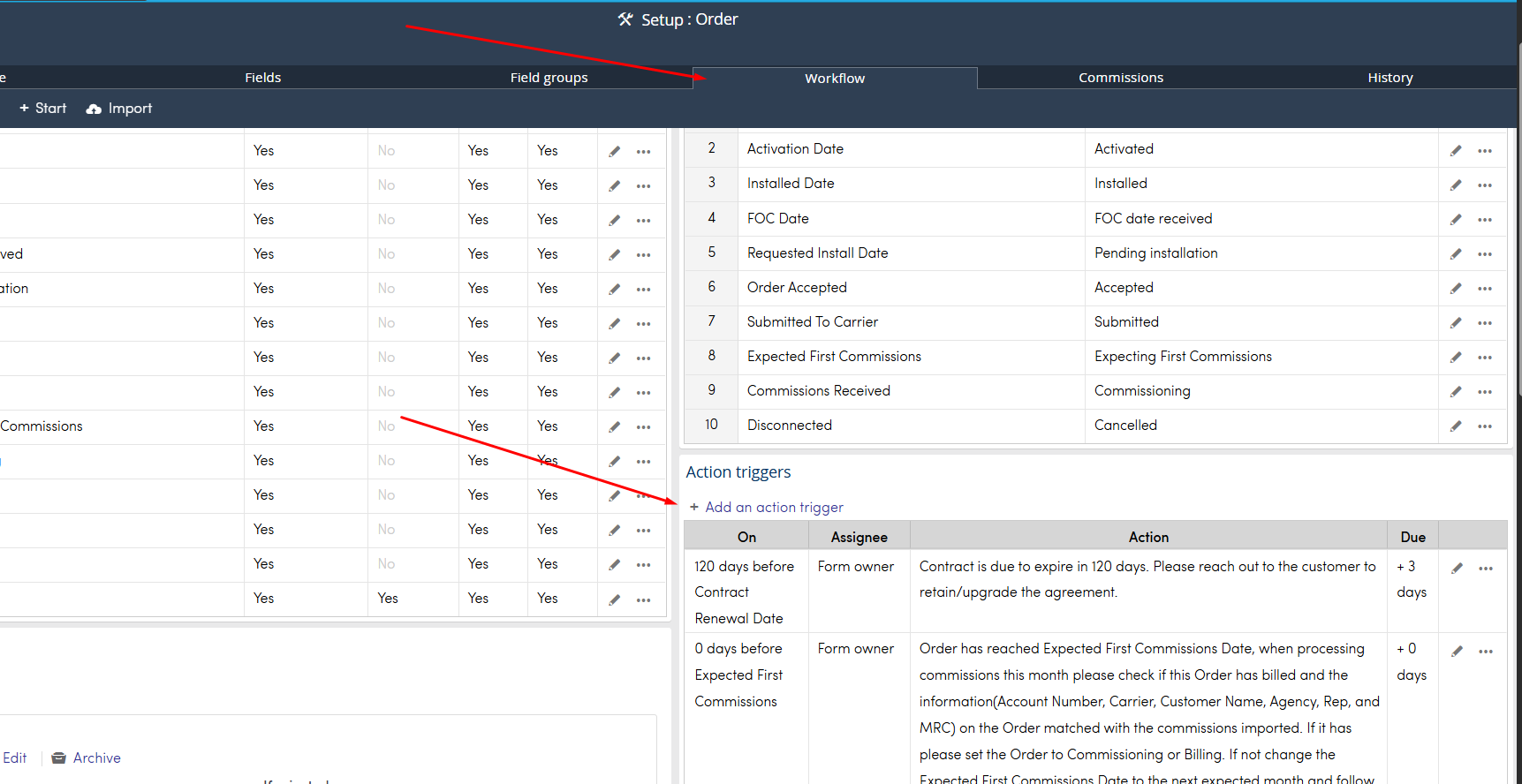Edit the Activation Date workflow row

[x=1456, y=151]
